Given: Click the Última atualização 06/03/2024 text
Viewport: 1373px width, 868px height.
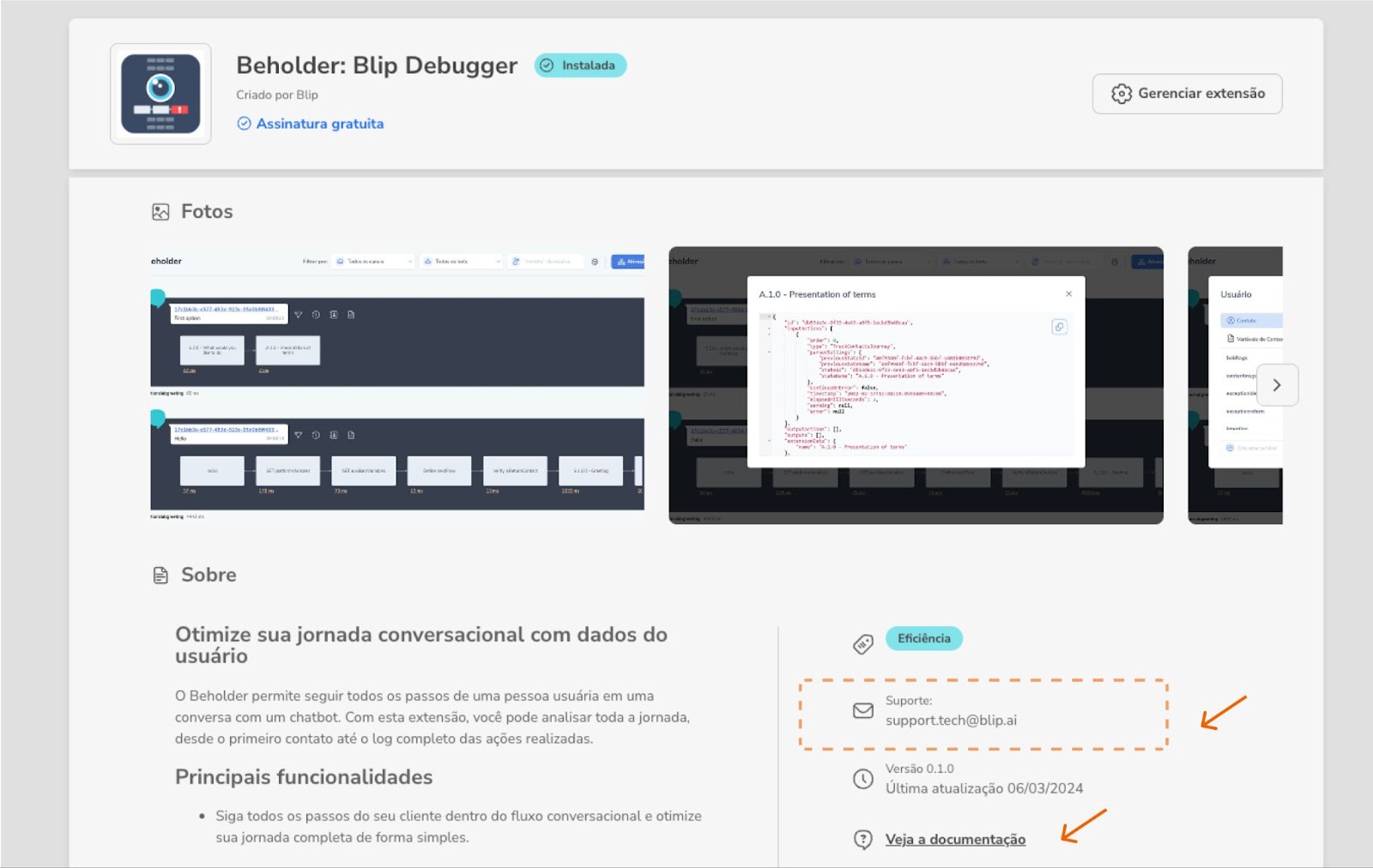Looking at the screenshot, I should point(984,788).
